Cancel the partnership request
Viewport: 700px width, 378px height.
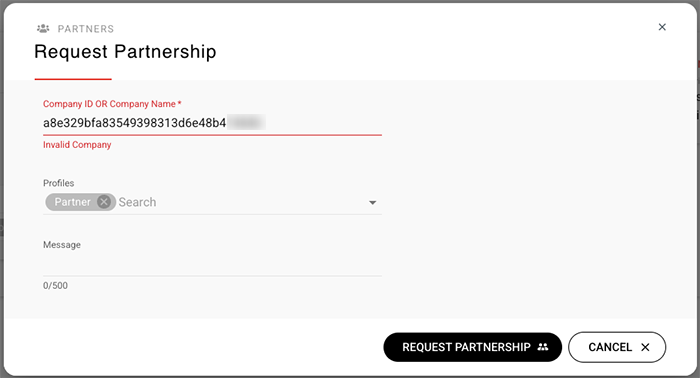[617, 347]
